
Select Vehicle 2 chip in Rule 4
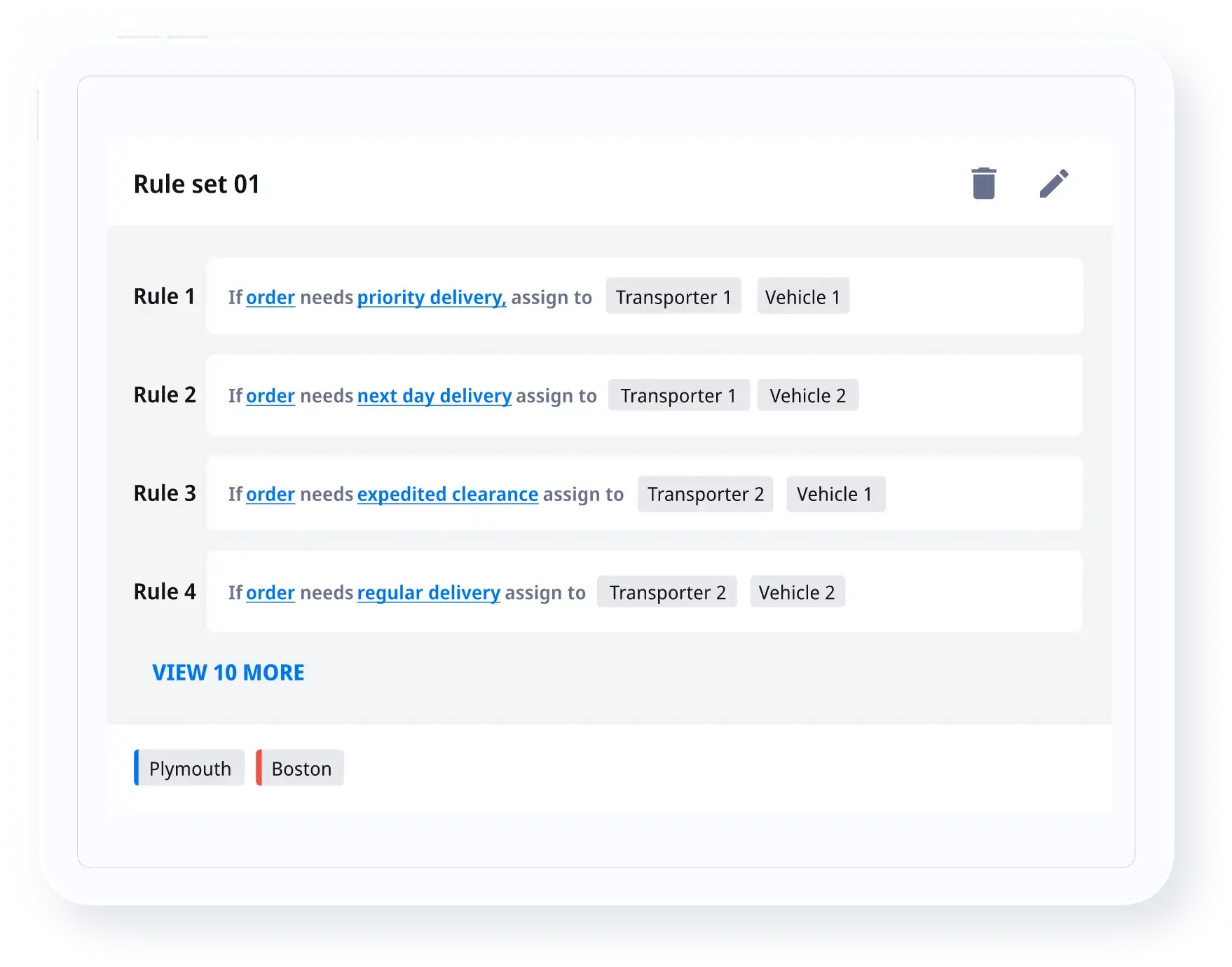(x=797, y=593)
